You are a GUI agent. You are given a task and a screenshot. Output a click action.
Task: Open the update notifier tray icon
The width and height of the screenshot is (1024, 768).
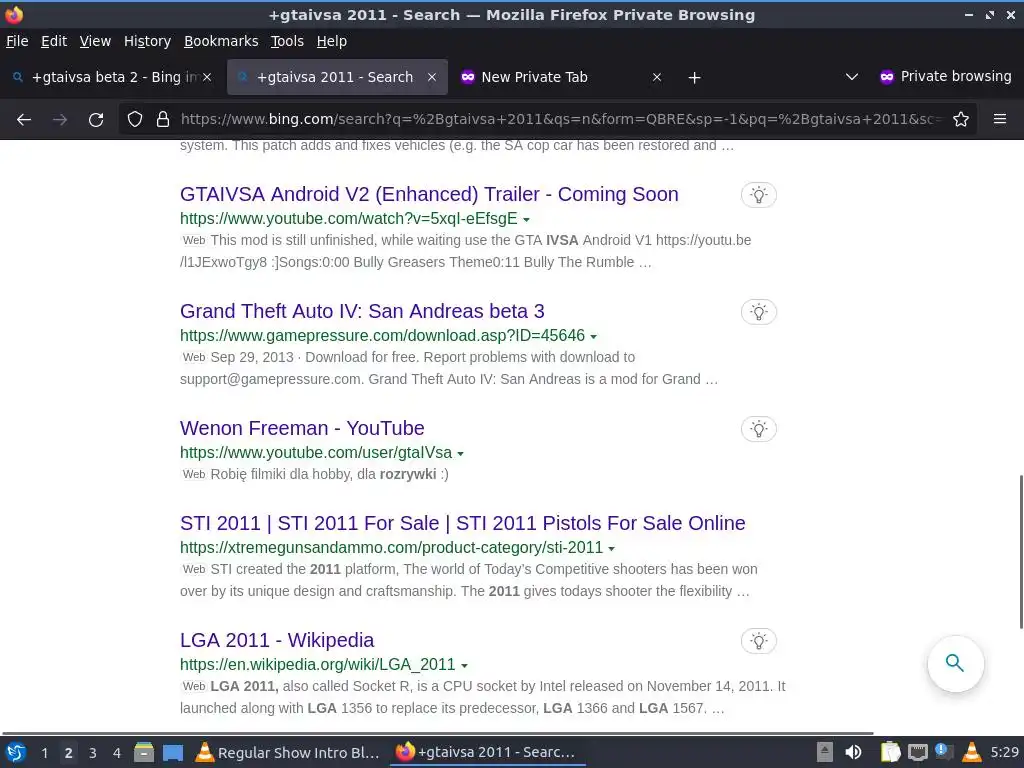[944, 751]
